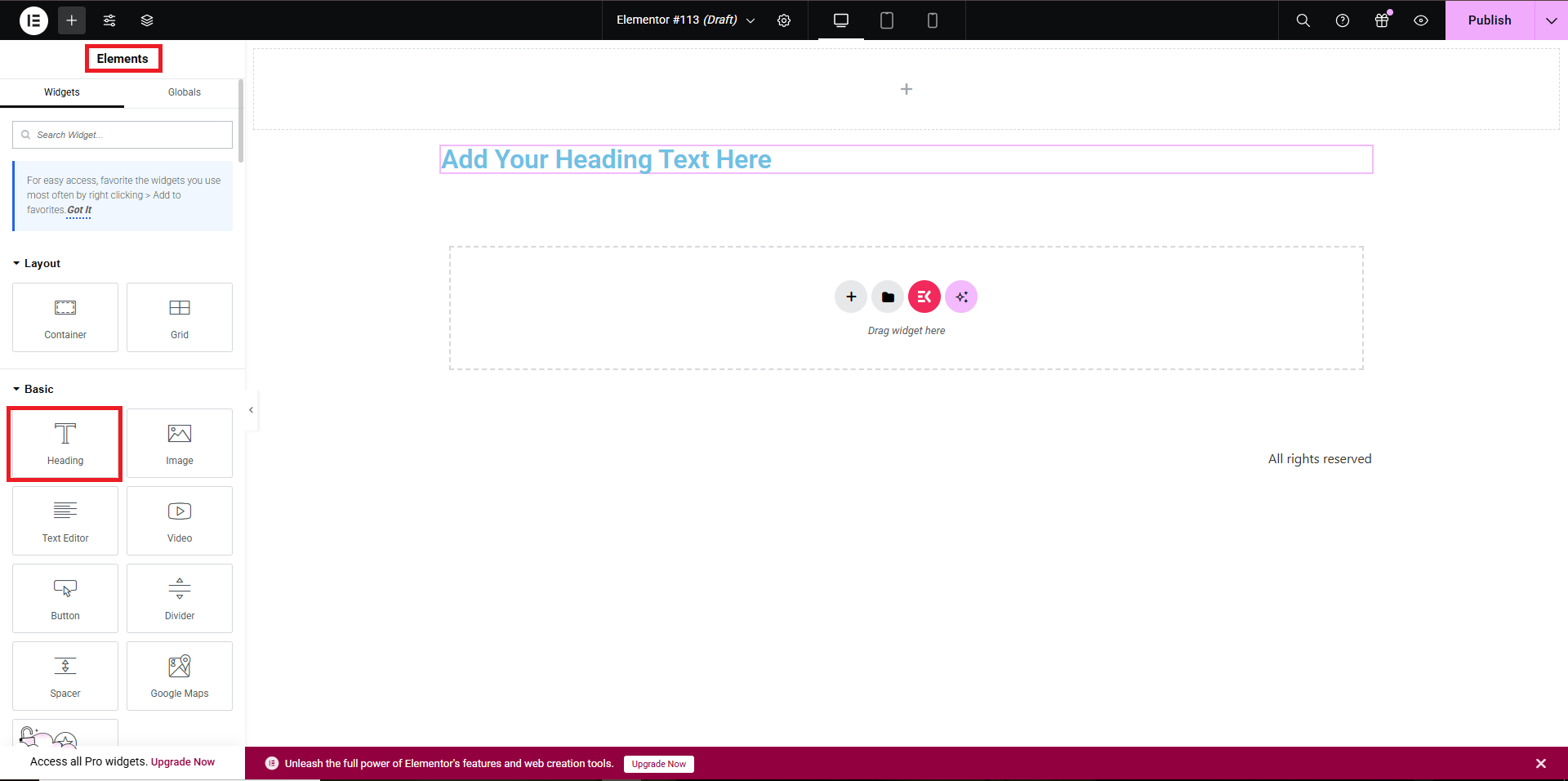Image resolution: width=1568 pixels, height=781 pixels.
Task: Select the Video widget
Action: [180, 521]
